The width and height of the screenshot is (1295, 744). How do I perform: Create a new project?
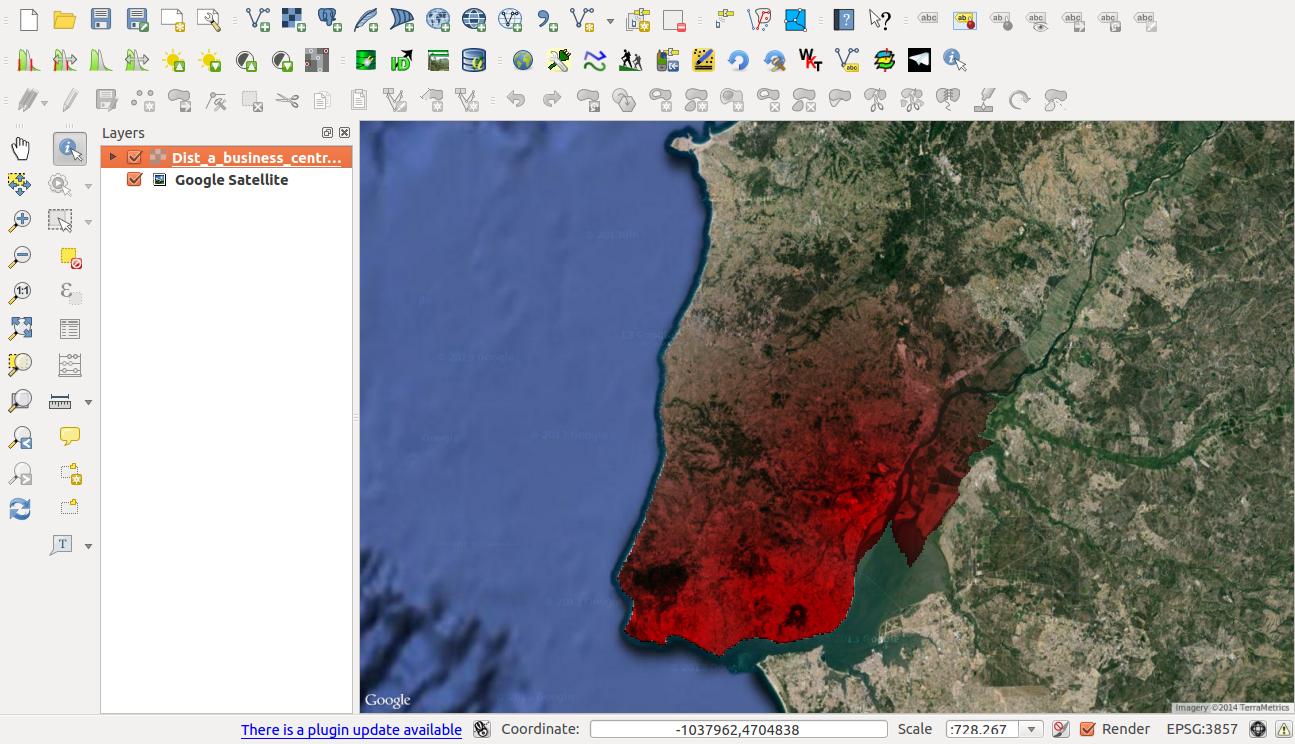(x=28, y=19)
